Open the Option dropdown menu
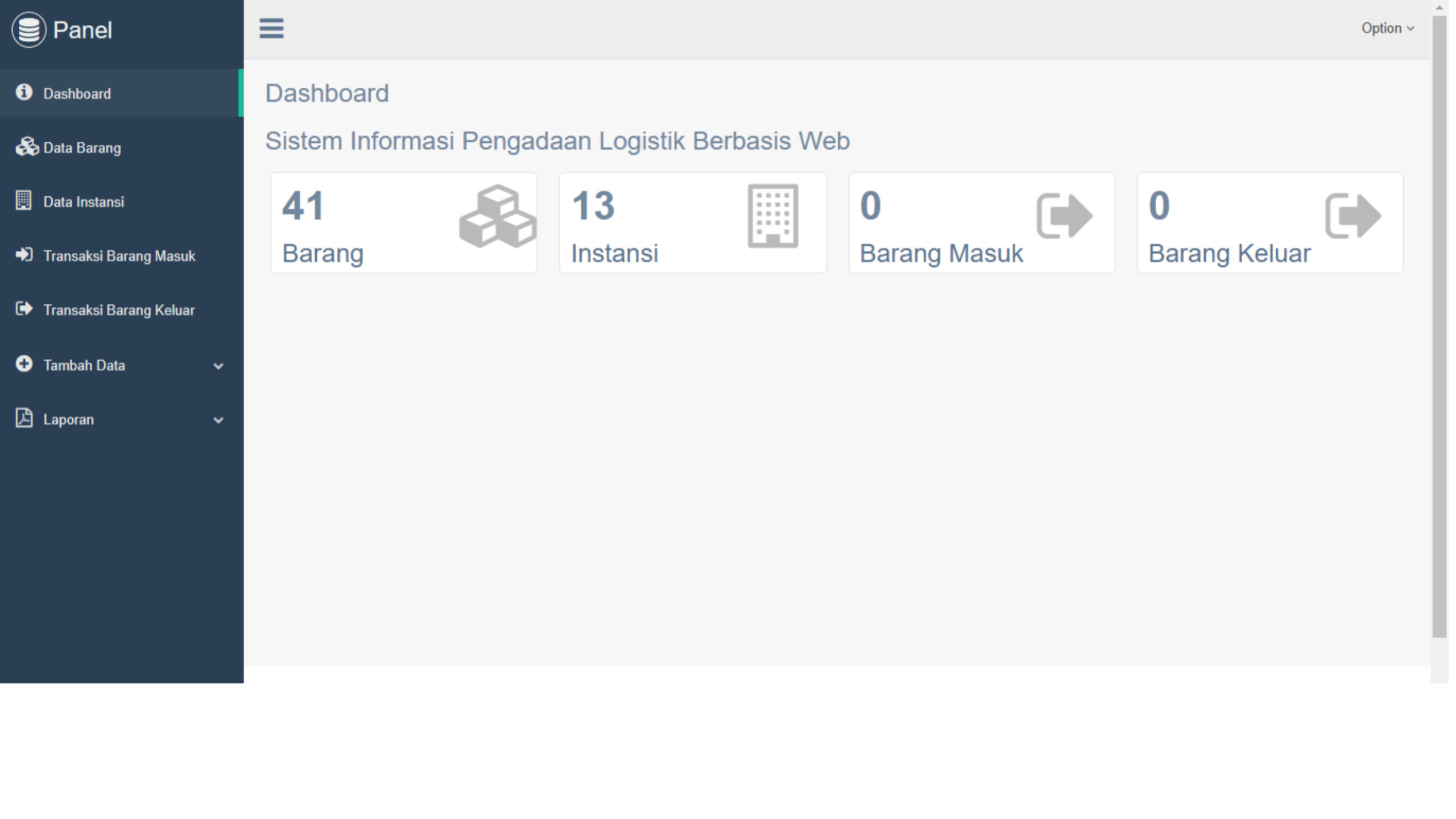 [x=1387, y=28]
